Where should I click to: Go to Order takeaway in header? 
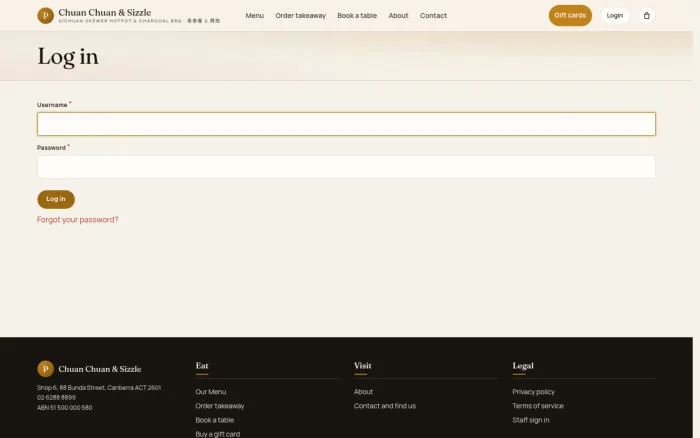[300, 16]
